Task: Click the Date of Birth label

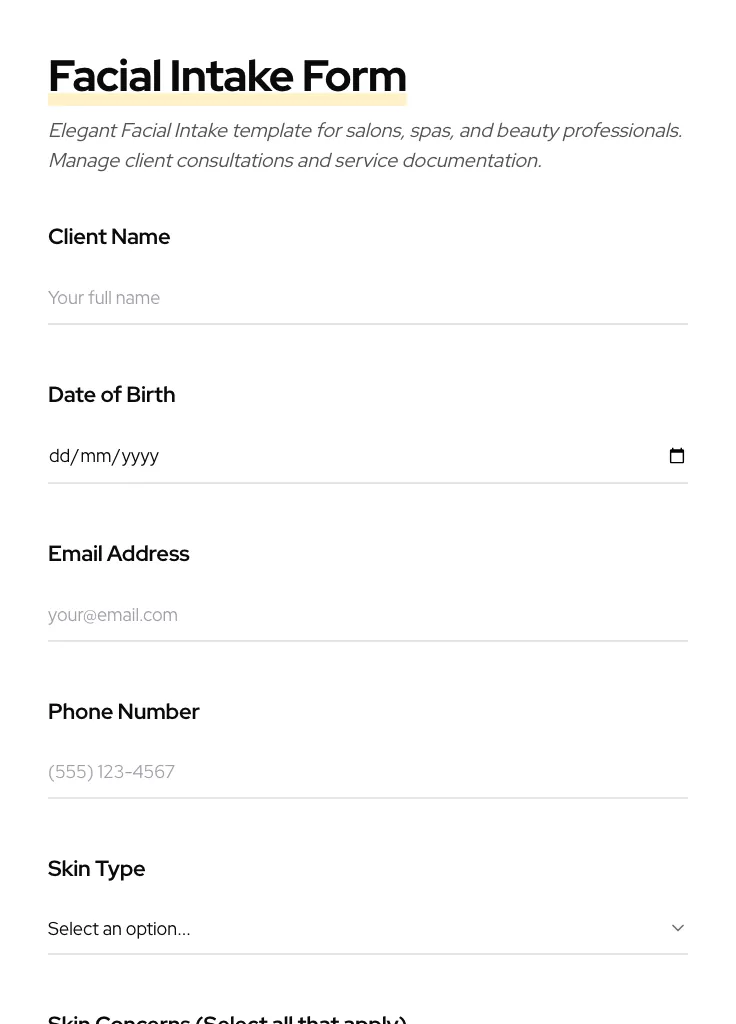Action: click(x=111, y=395)
